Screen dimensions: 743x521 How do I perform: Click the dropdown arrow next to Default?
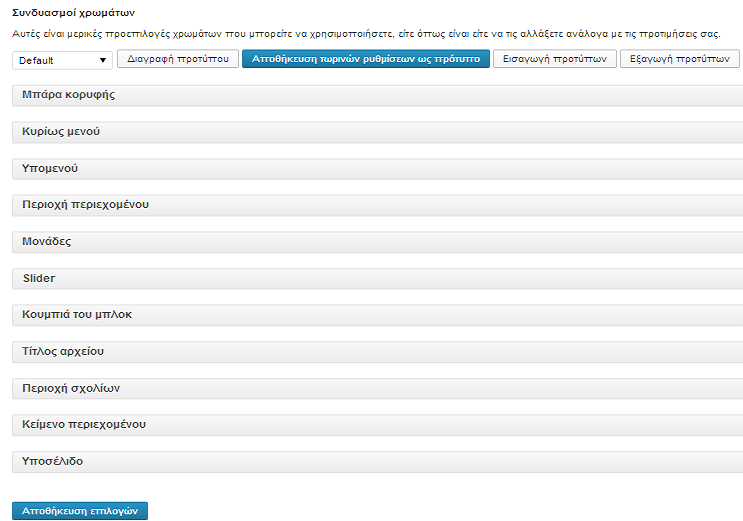[x=102, y=60]
